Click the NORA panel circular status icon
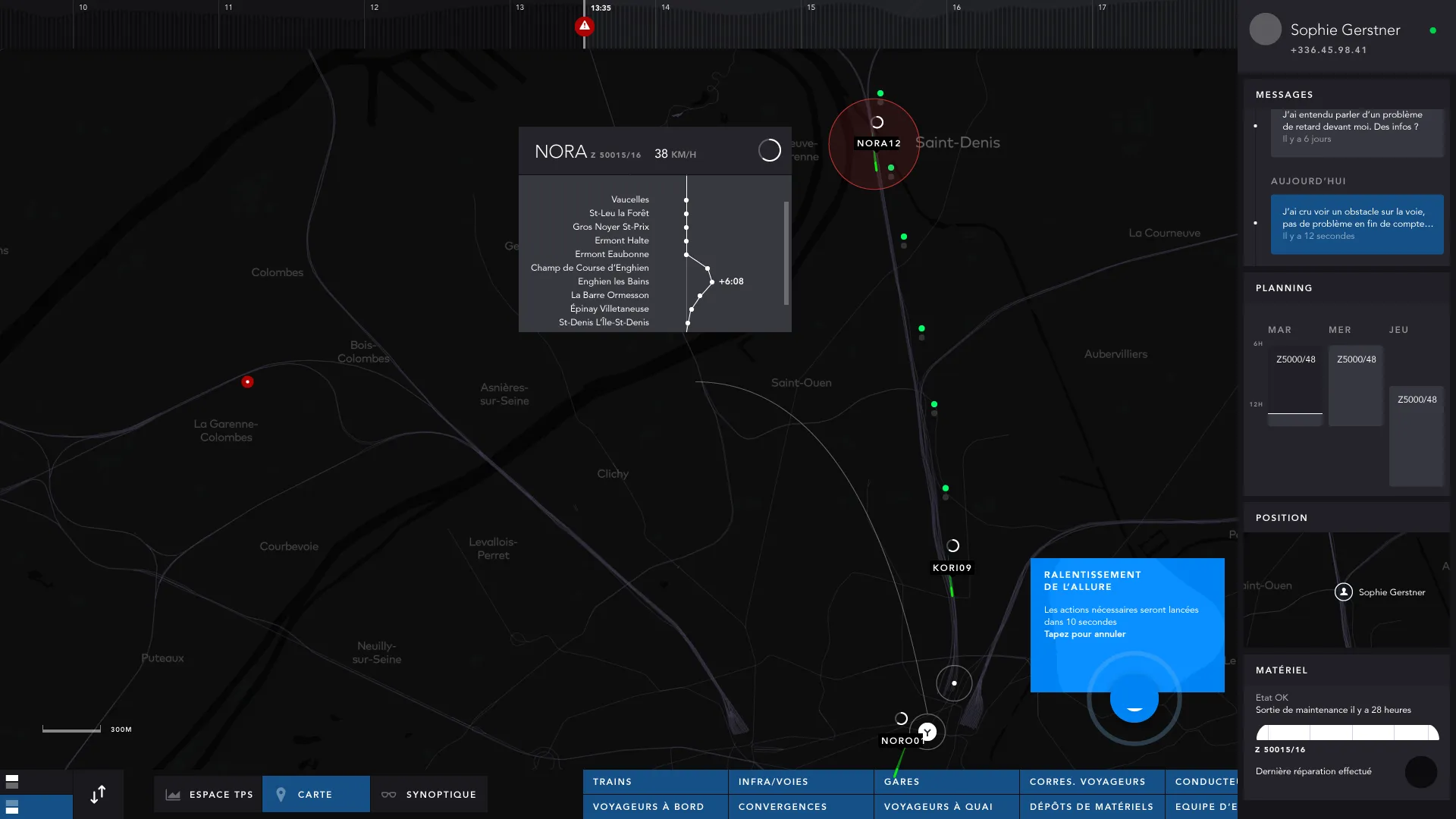Viewport: 1456px width, 819px height. (769, 150)
